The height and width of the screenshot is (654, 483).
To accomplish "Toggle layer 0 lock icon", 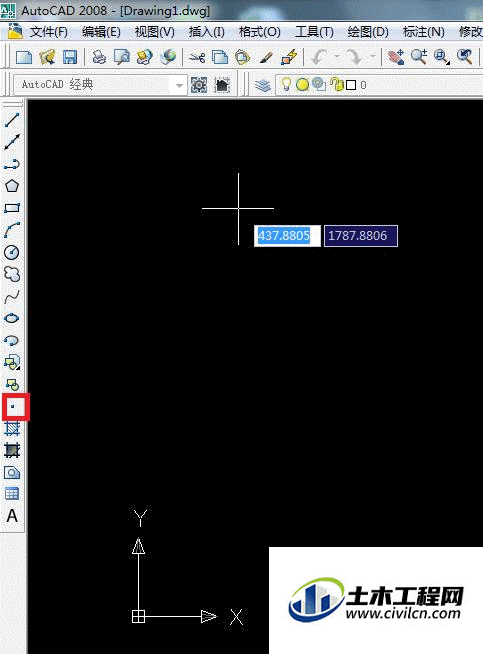I will pyautogui.click(x=337, y=85).
